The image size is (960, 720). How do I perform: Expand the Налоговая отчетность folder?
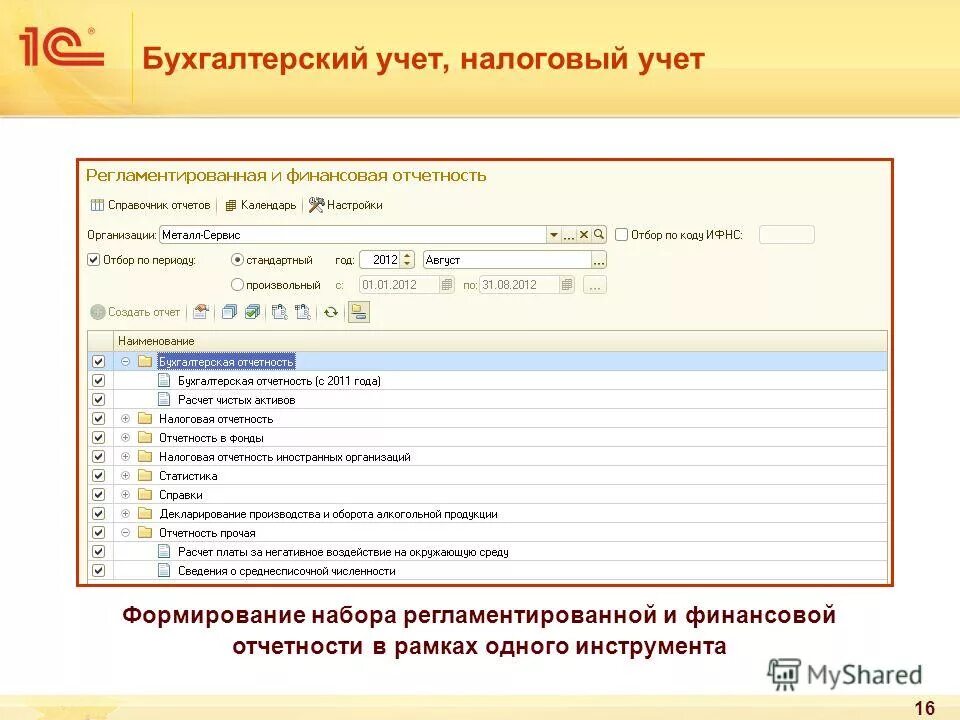(x=123, y=418)
